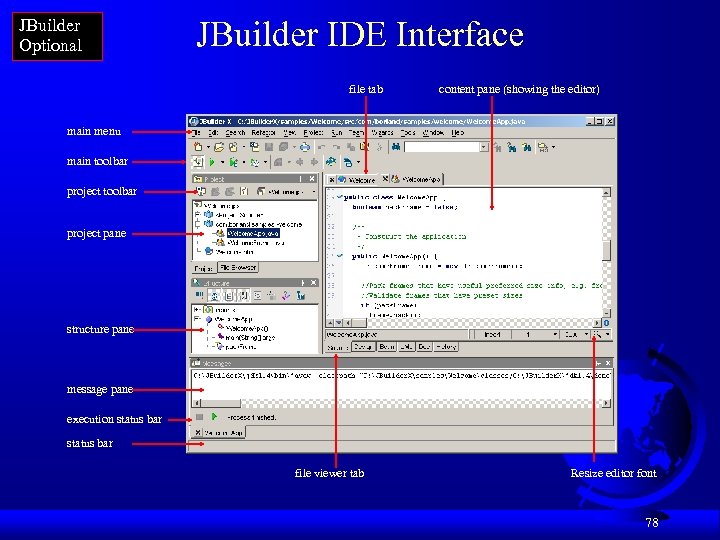Screen dimensions: 720x540
Task: Close the WelcomeApp message tab with X
Action: point(198,433)
